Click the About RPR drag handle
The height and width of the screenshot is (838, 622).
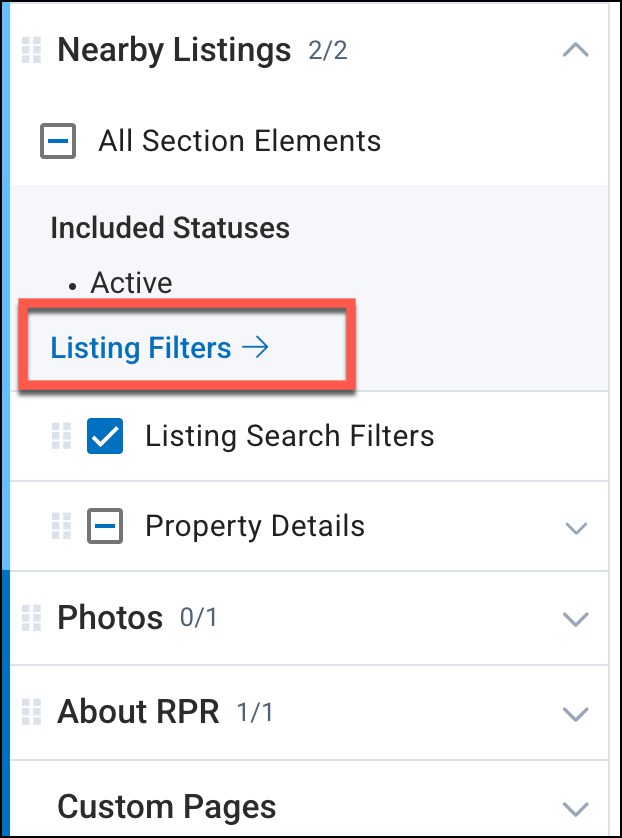click(32, 712)
